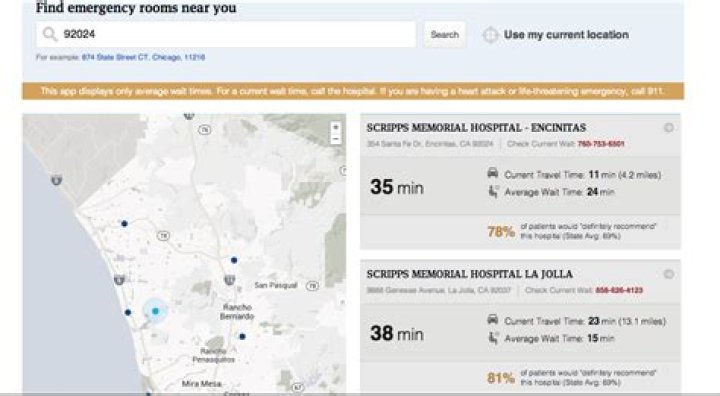The width and height of the screenshot is (720, 396).
Task: Call the La Jolla hospital phone number
Action: coord(619,290)
